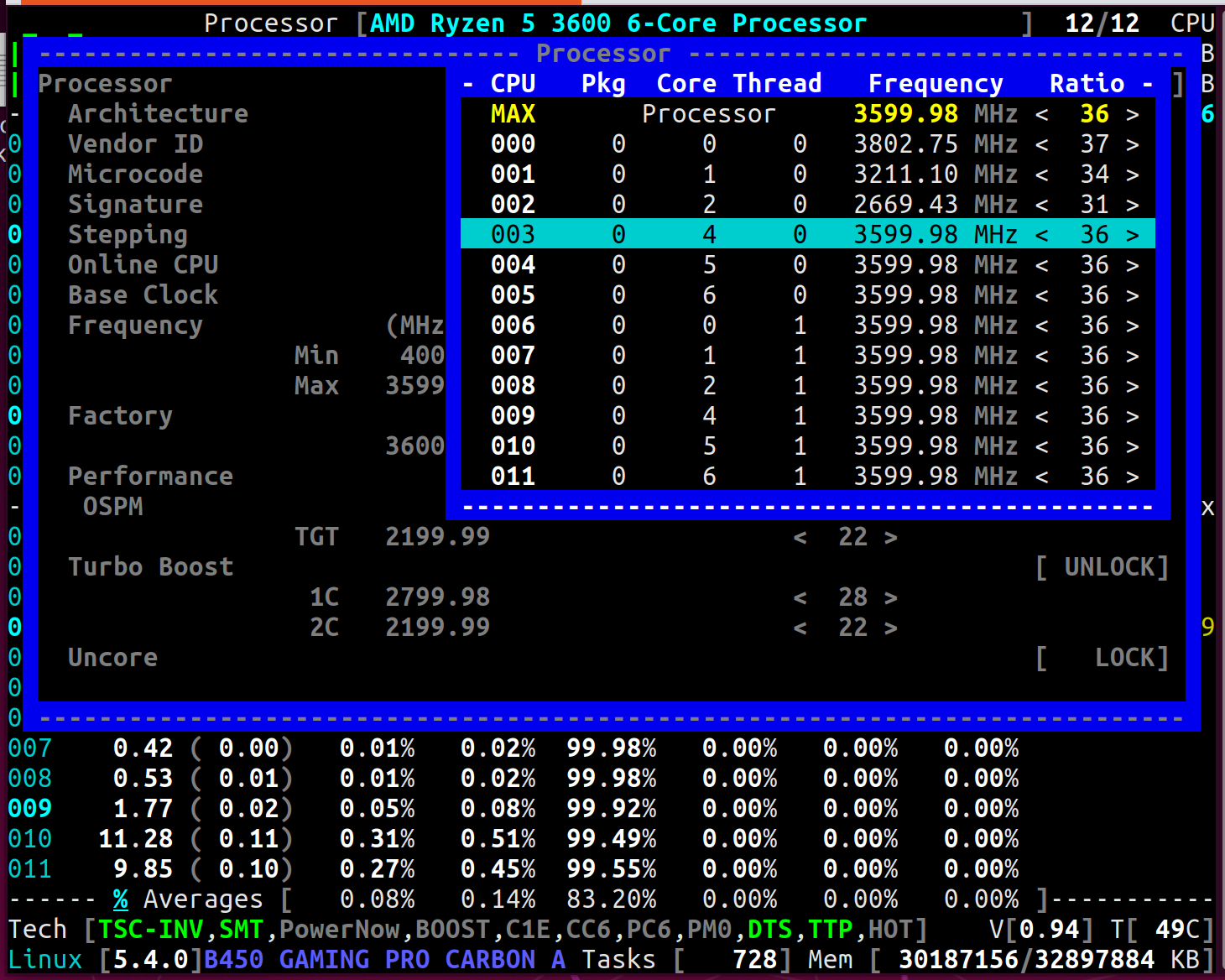The image size is (1225, 980).
Task: Select the Uncore entry
Action: (x=112, y=657)
